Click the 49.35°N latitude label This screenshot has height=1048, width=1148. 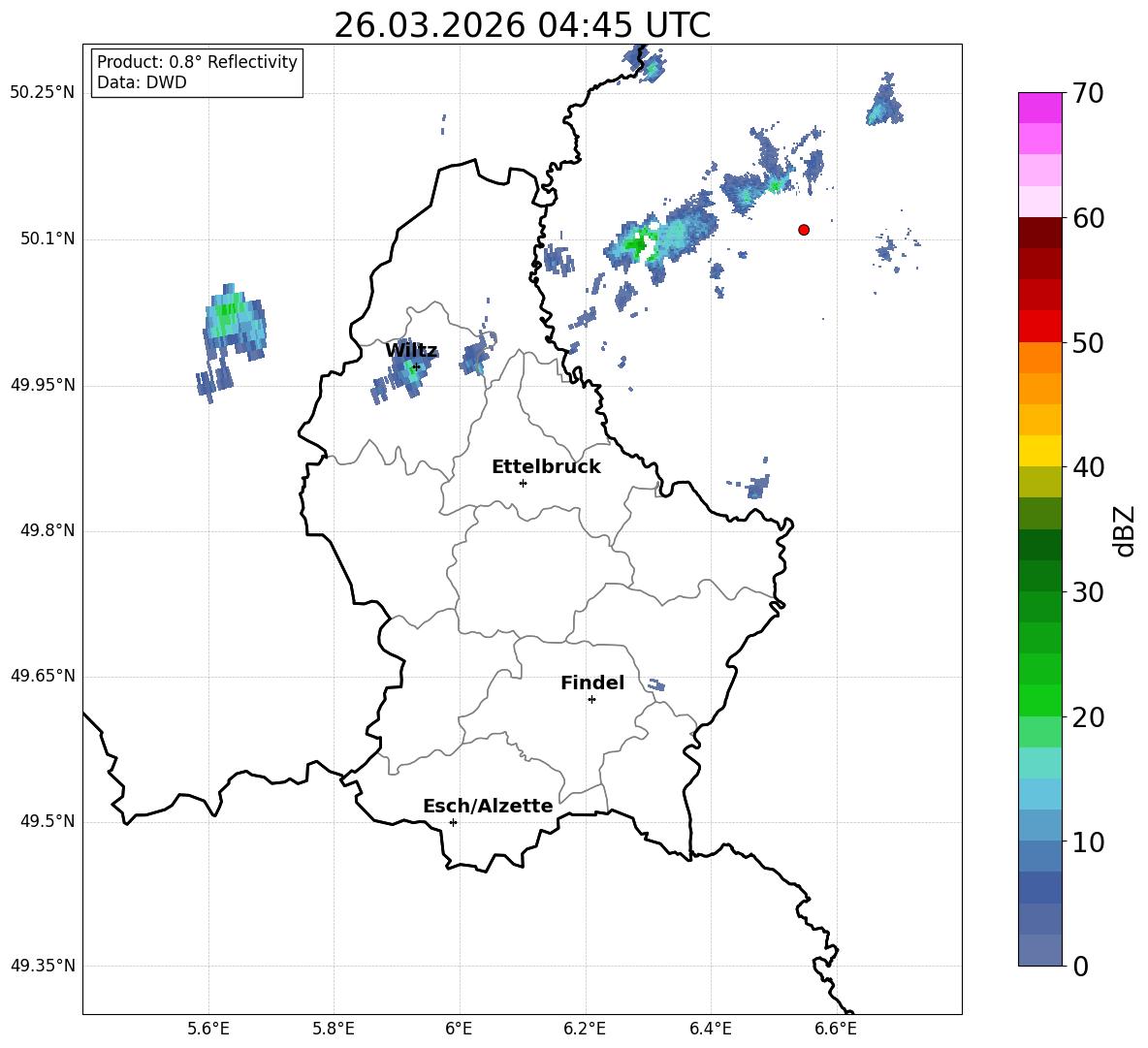[x=43, y=966]
